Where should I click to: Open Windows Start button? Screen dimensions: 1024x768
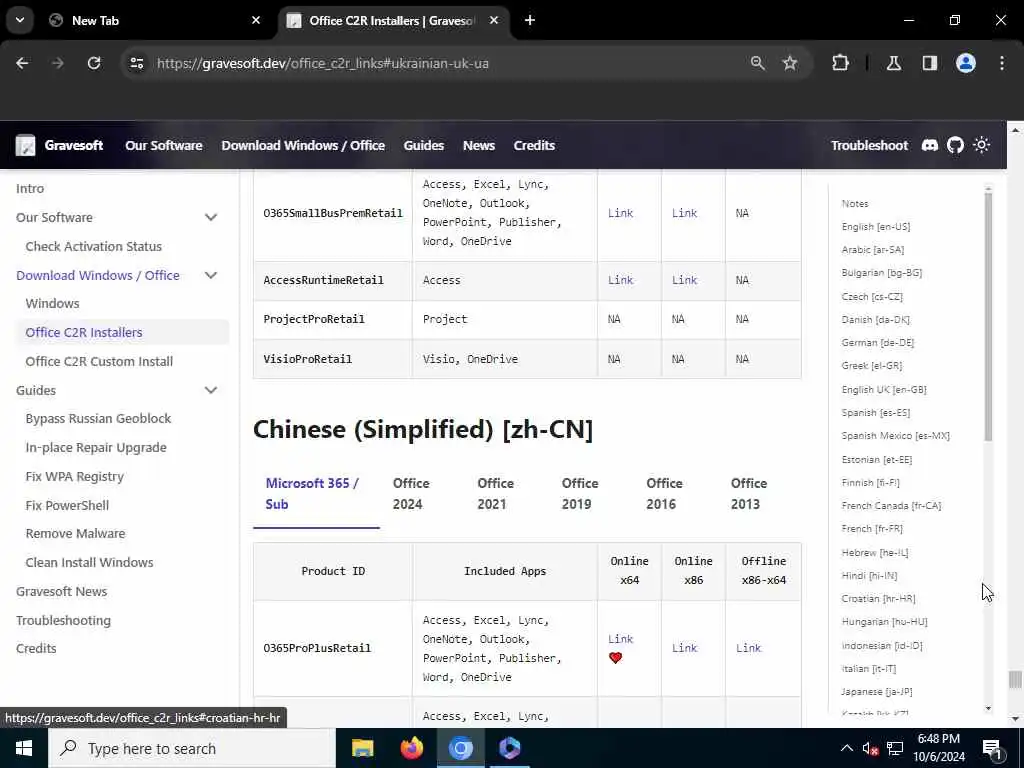coord(24,748)
